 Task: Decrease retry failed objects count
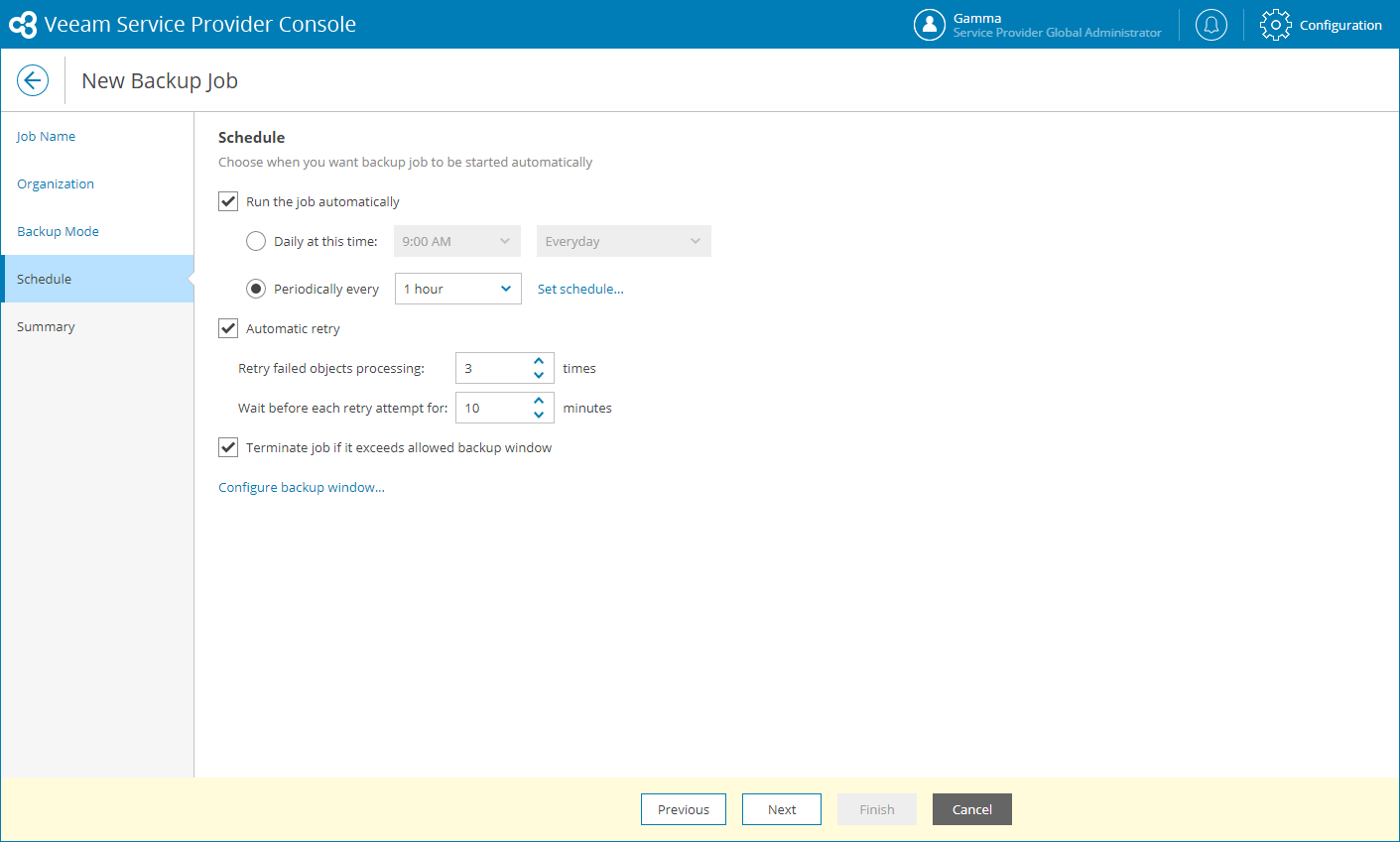pyautogui.click(x=539, y=375)
